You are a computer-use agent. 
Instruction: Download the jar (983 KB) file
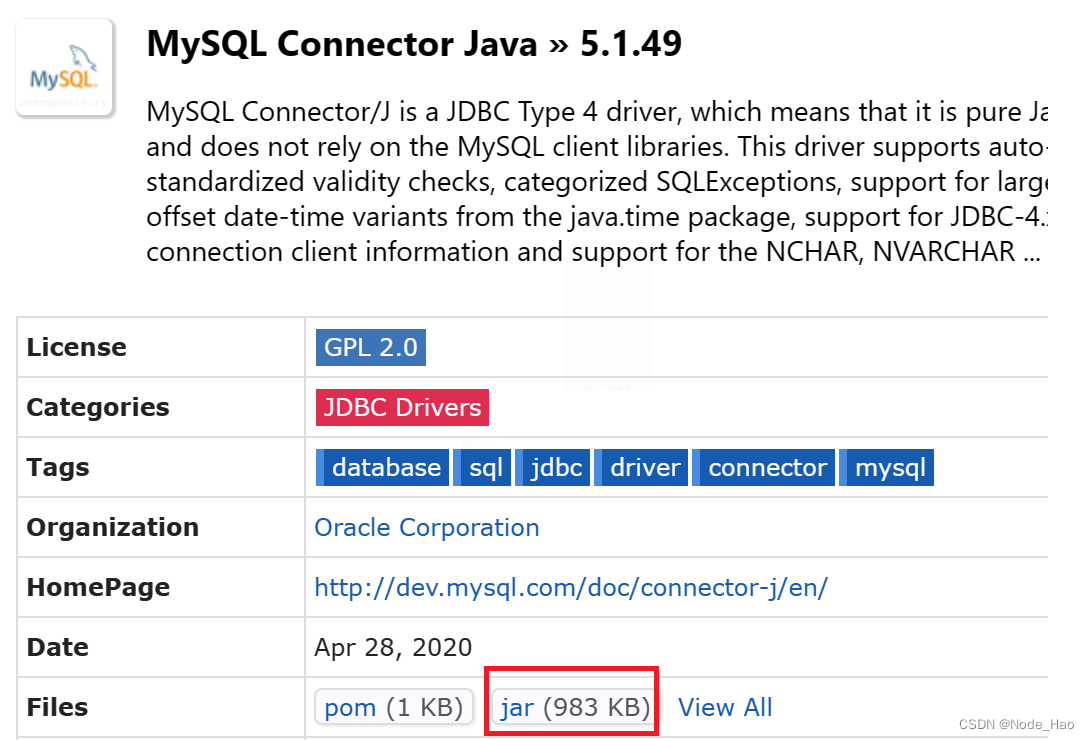576,707
